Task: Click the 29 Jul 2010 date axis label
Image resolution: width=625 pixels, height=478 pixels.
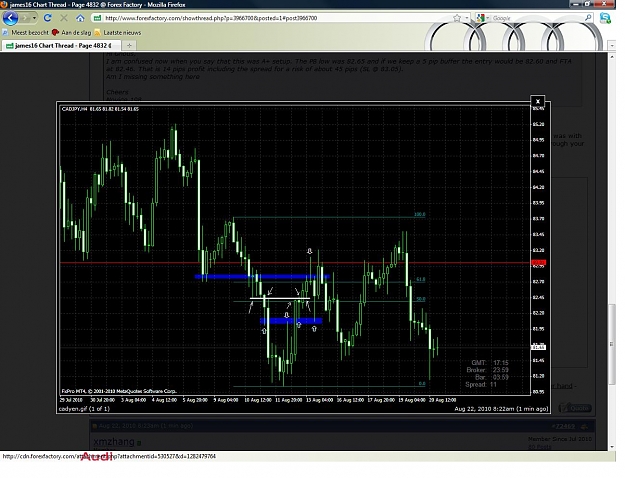Action: click(71, 400)
